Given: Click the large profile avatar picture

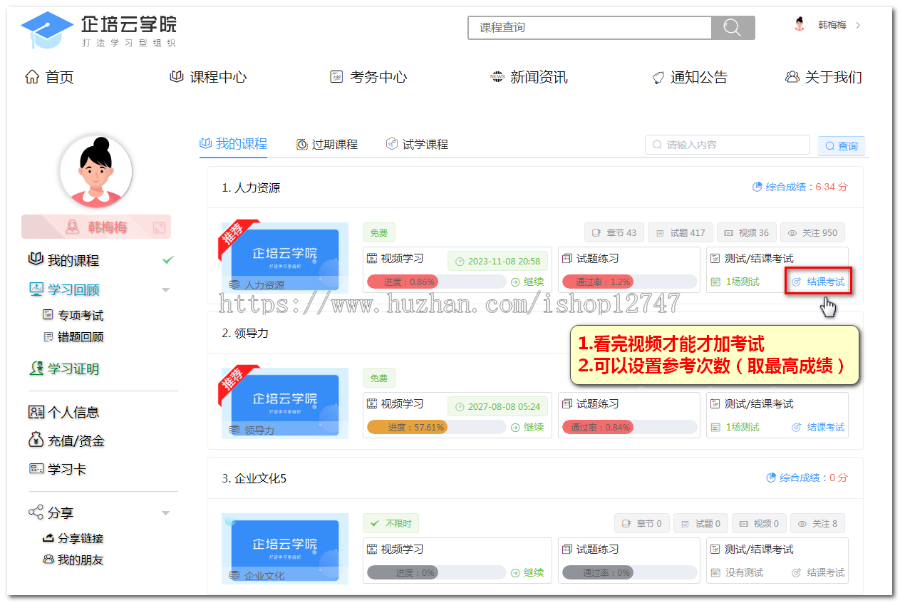Looking at the screenshot, I should (x=96, y=172).
